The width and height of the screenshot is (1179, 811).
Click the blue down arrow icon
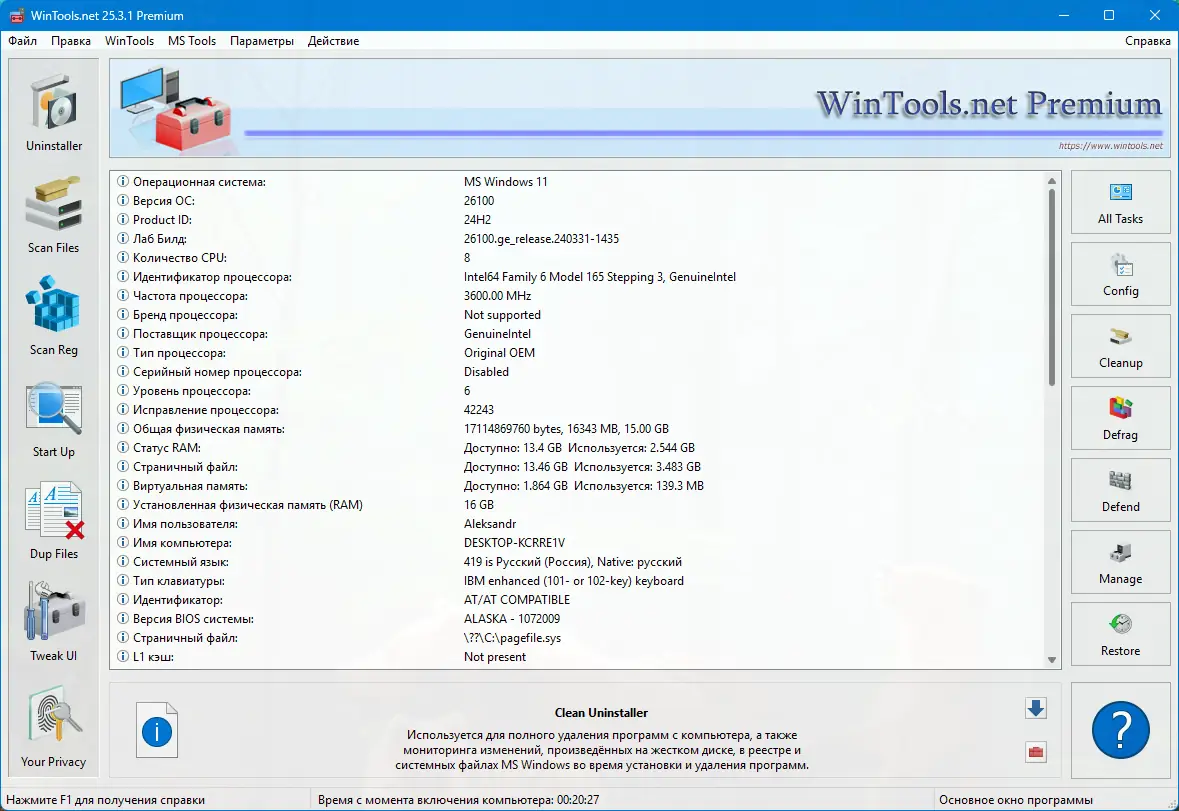pos(1036,708)
